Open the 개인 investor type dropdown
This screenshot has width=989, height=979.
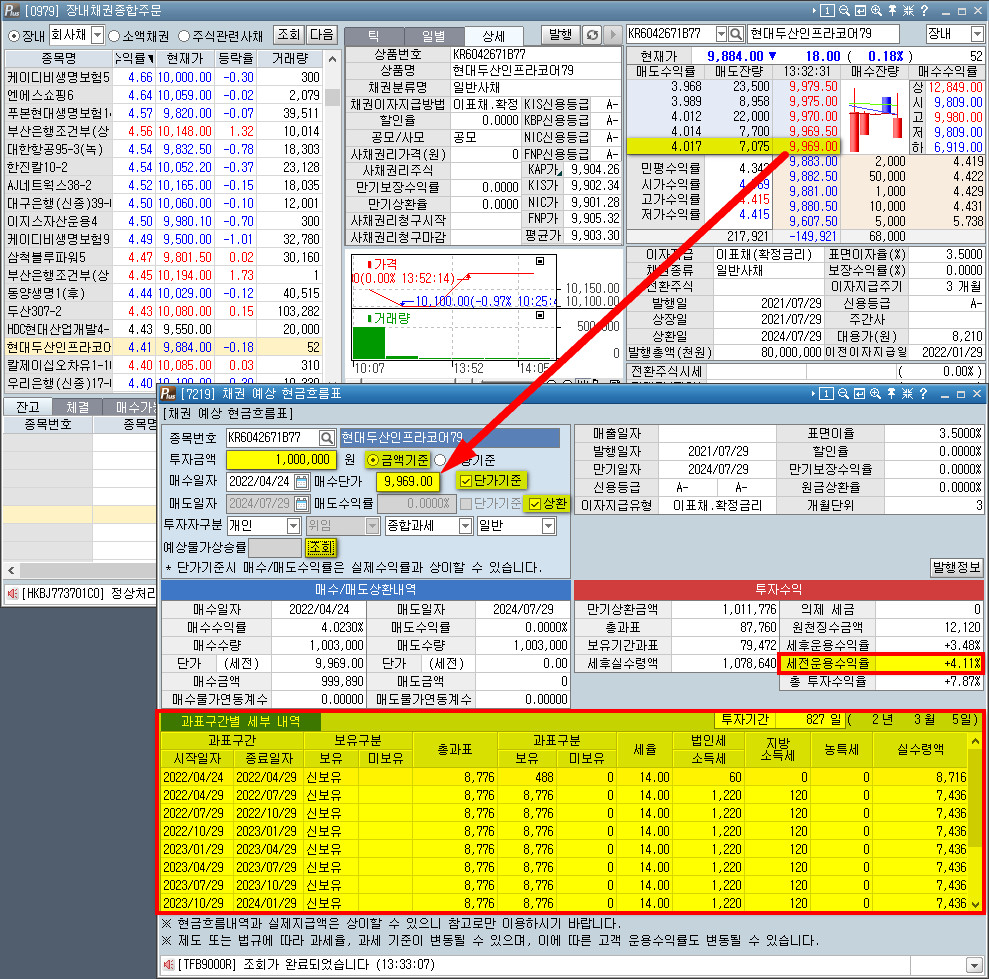click(293, 526)
